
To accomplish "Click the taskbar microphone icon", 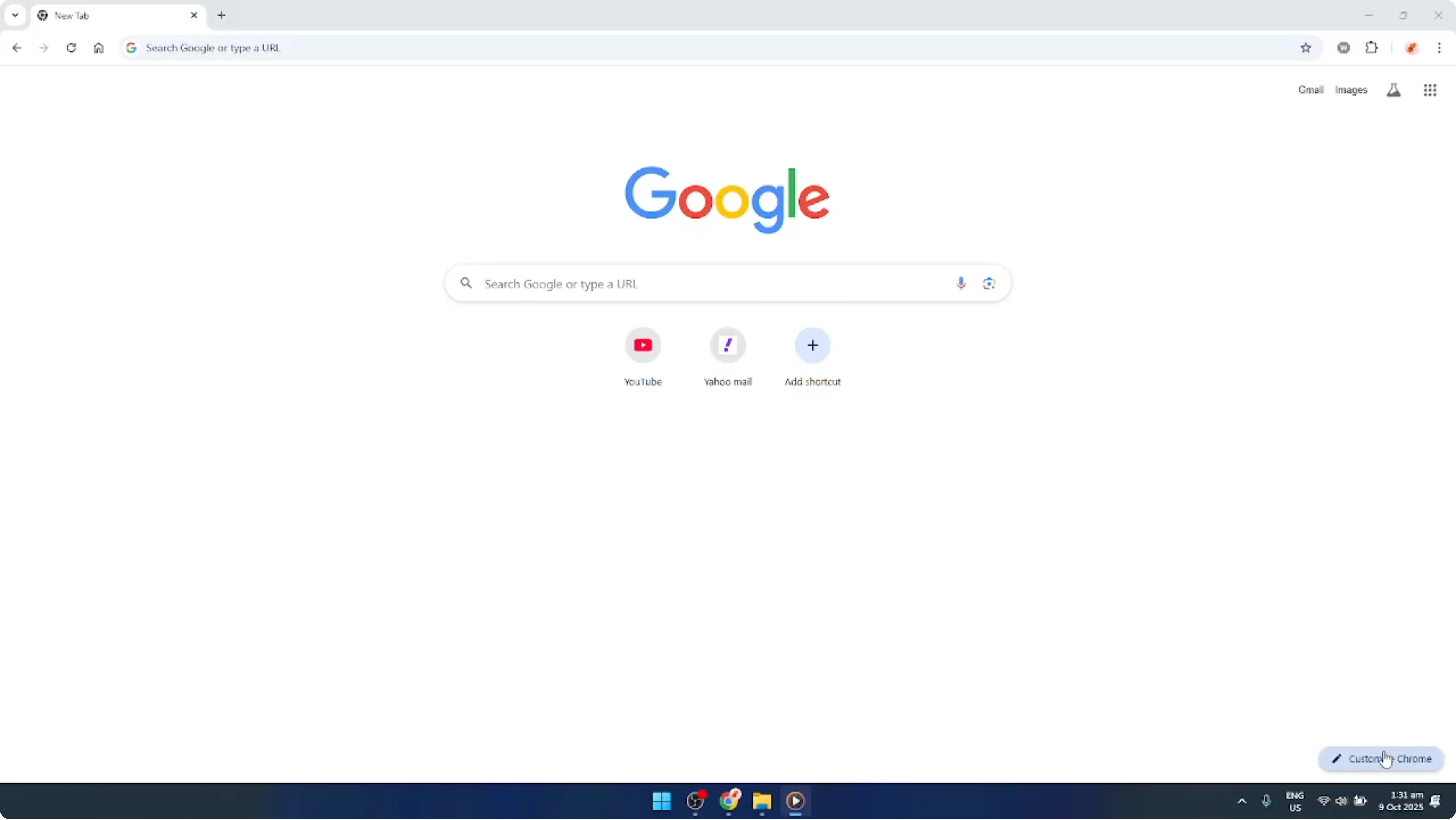I will pos(1266,802).
